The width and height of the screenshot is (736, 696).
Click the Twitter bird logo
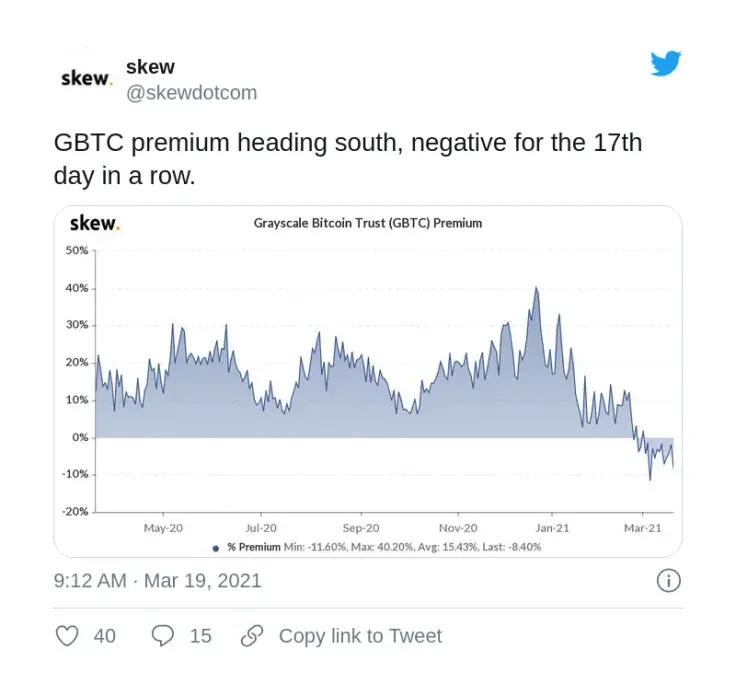click(666, 64)
